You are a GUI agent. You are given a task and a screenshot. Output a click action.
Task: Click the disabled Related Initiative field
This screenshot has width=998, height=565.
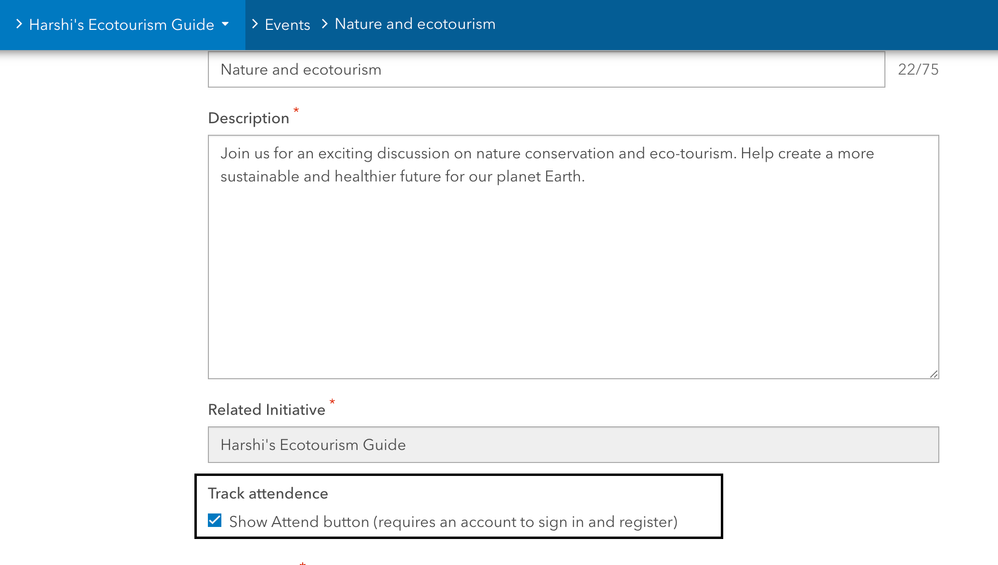[x=572, y=445]
